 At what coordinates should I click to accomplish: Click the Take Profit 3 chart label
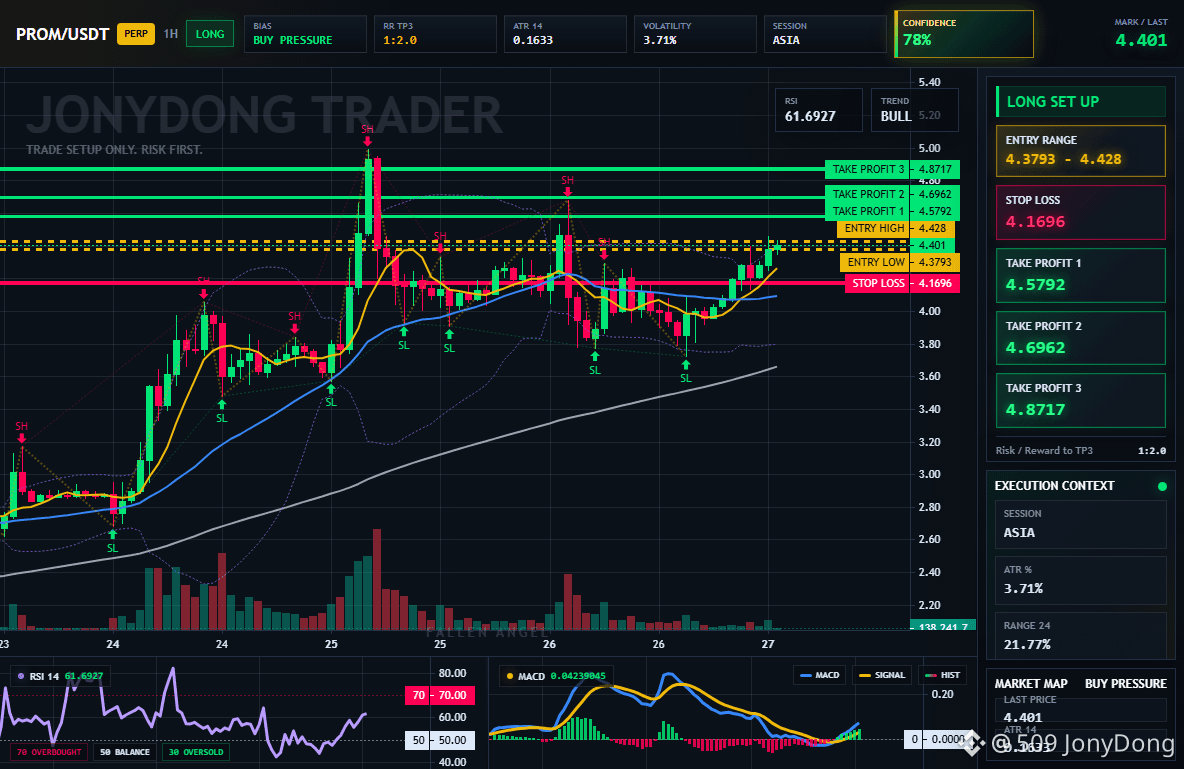868,169
